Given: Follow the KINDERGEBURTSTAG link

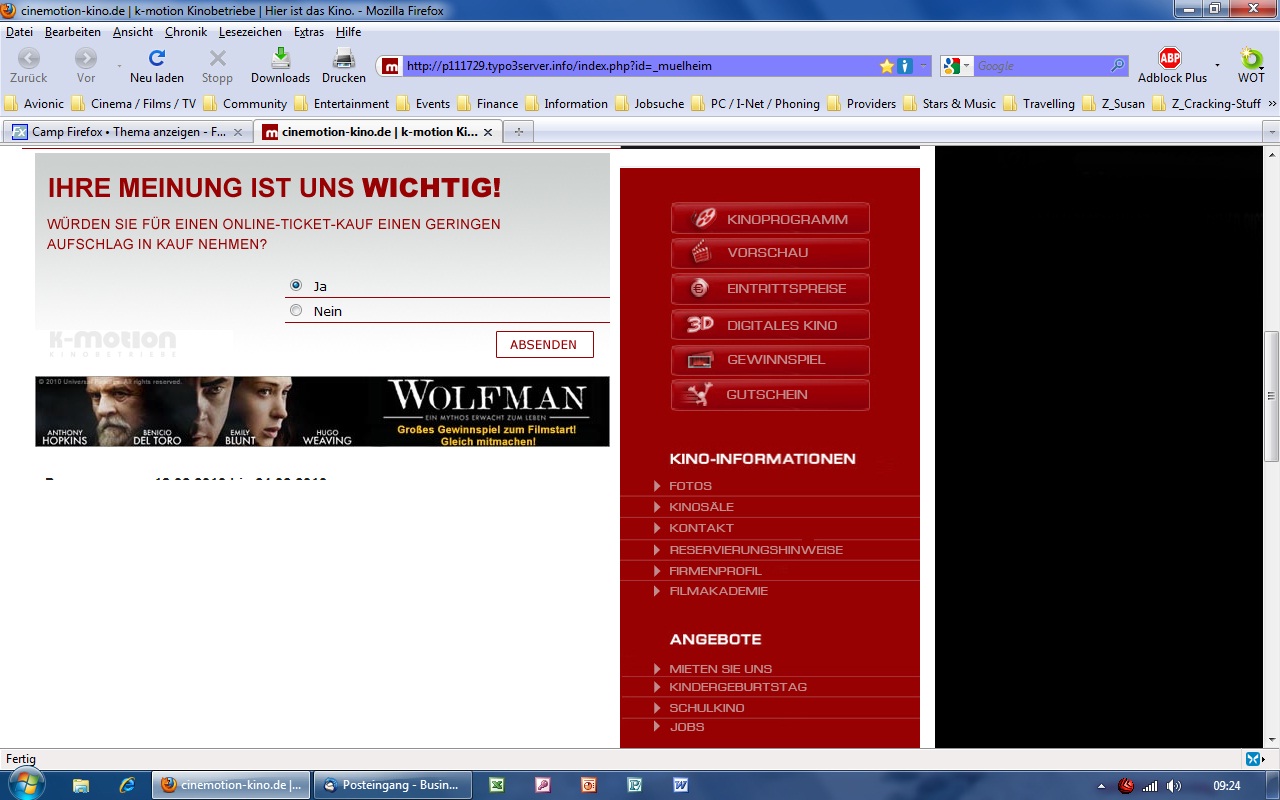Looking at the screenshot, I should pyautogui.click(x=738, y=687).
